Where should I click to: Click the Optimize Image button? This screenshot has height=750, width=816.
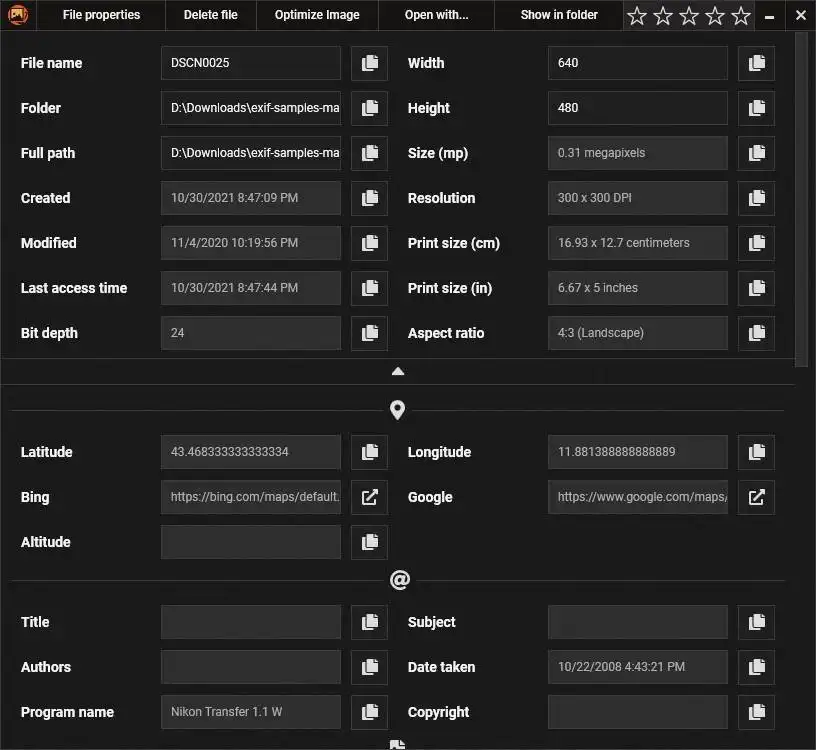[x=317, y=15]
